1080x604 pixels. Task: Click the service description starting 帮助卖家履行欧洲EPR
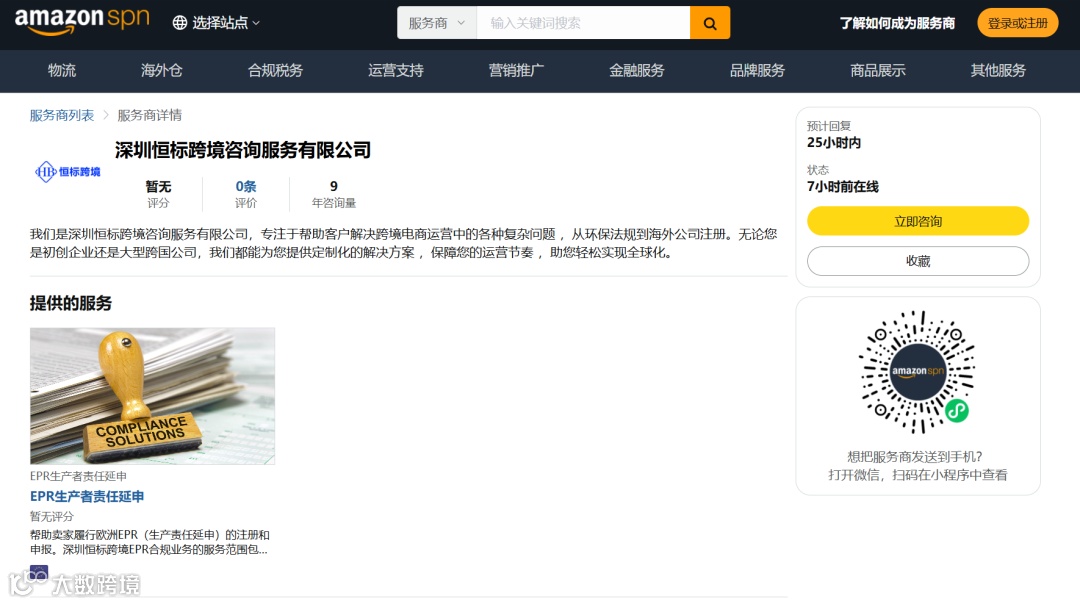point(149,542)
